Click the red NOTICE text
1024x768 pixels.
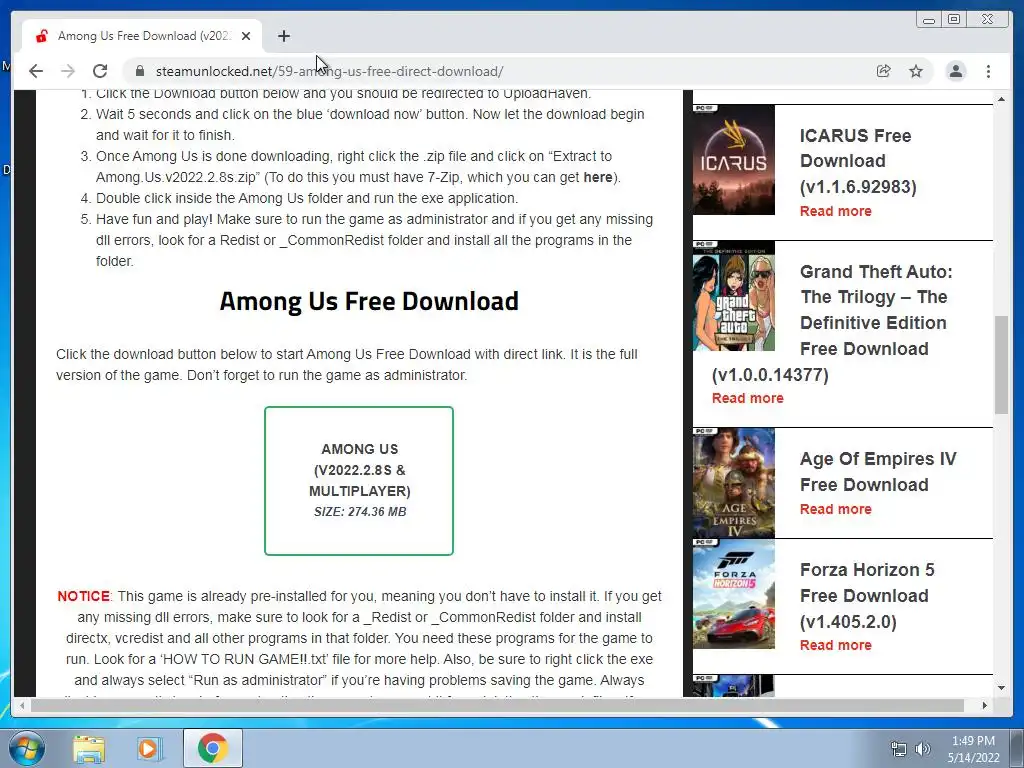(84, 596)
